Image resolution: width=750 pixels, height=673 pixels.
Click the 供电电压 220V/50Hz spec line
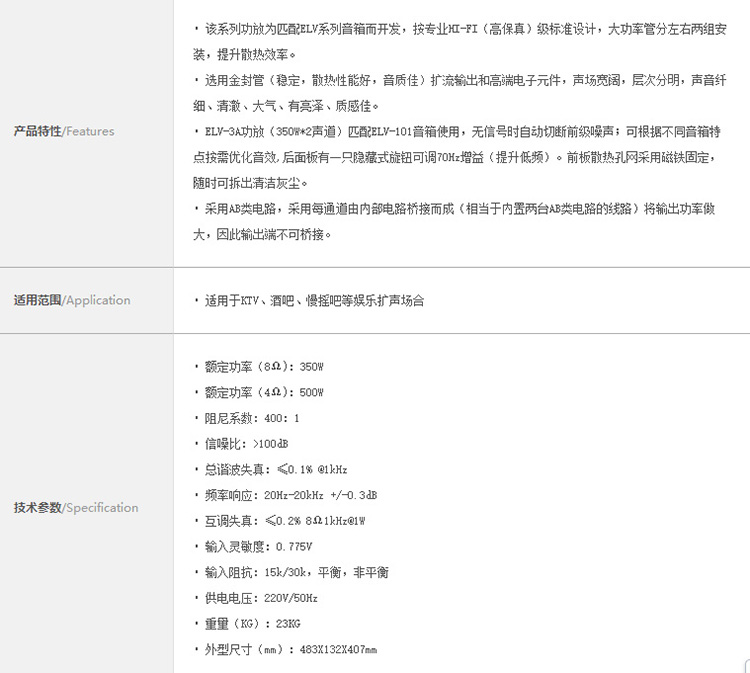(260, 598)
